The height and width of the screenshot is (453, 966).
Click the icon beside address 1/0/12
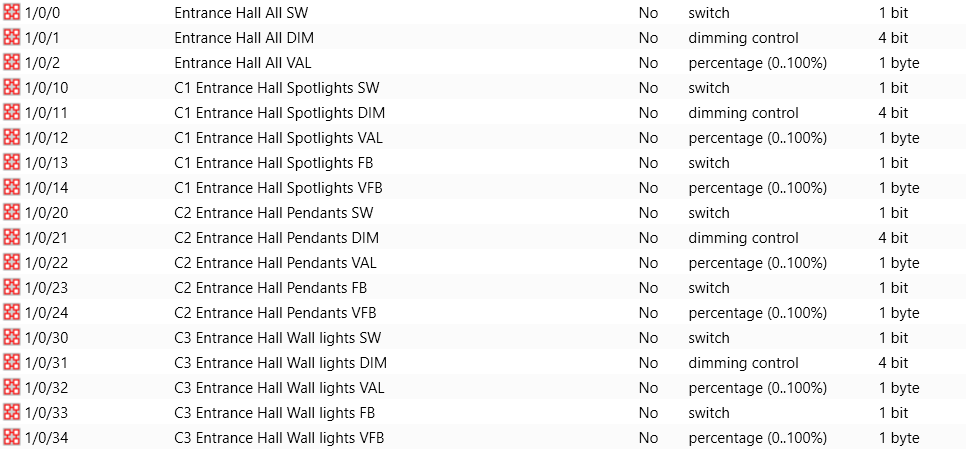[11, 137]
